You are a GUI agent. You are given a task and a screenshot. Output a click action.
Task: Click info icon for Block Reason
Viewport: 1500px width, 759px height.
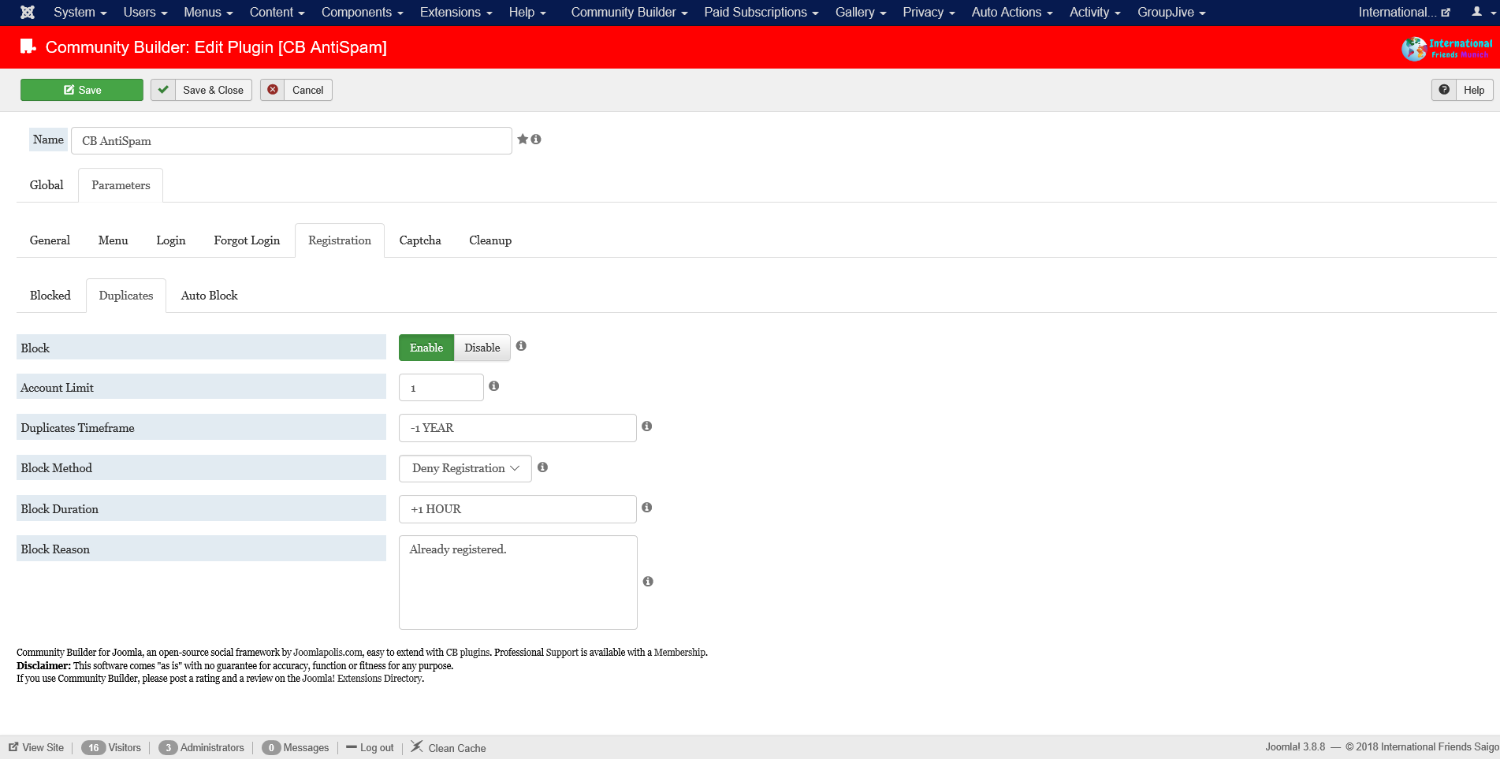[648, 581]
